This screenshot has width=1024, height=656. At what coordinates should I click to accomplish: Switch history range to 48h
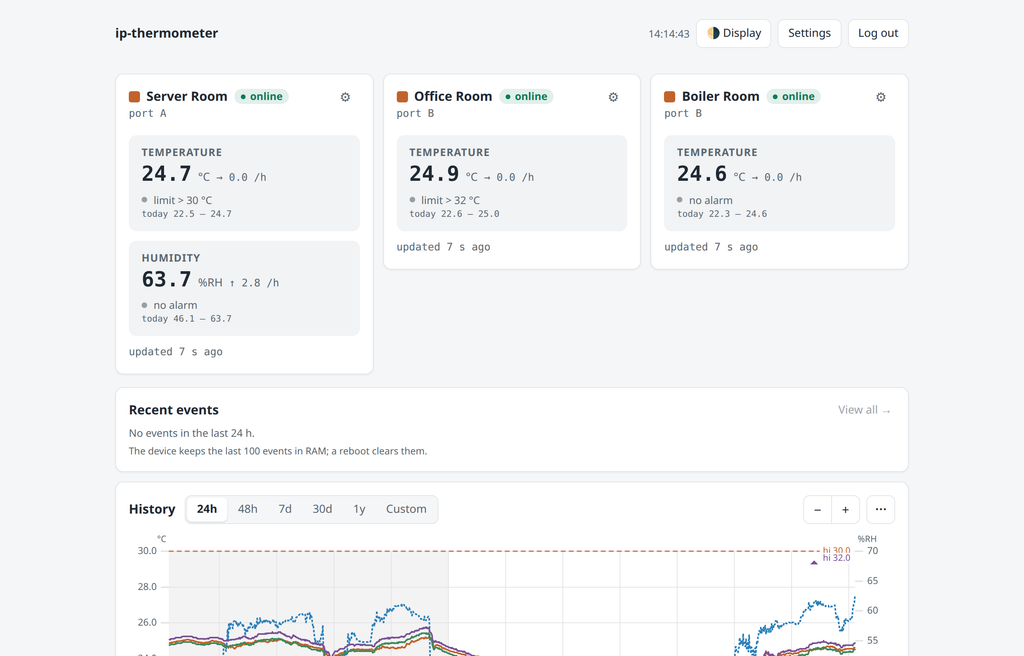(248, 509)
